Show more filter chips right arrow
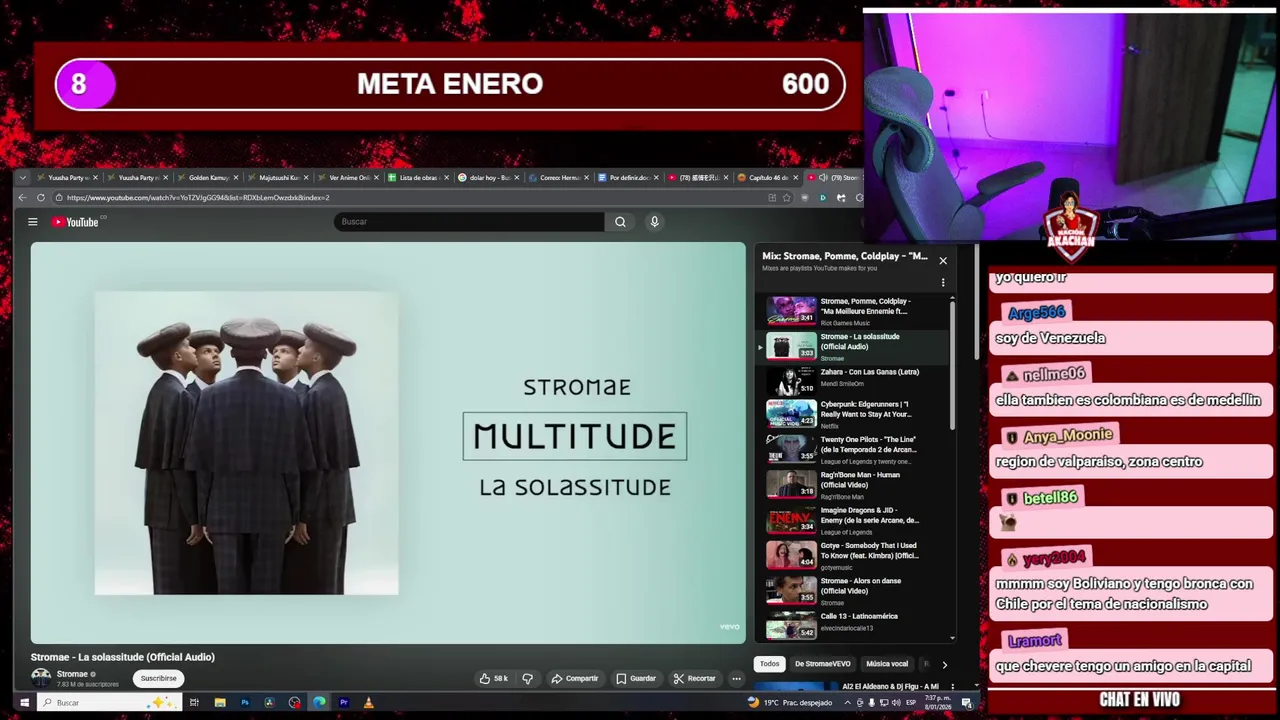 [x=944, y=664]
